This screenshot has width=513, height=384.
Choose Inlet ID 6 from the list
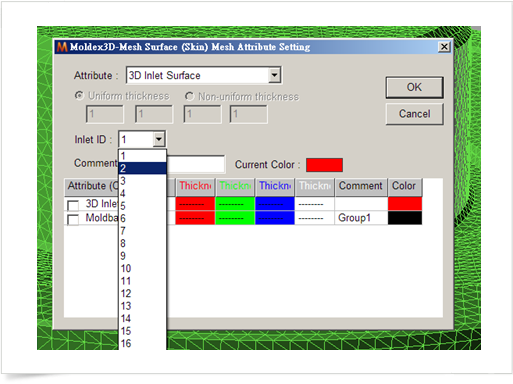tap(142, 218)
